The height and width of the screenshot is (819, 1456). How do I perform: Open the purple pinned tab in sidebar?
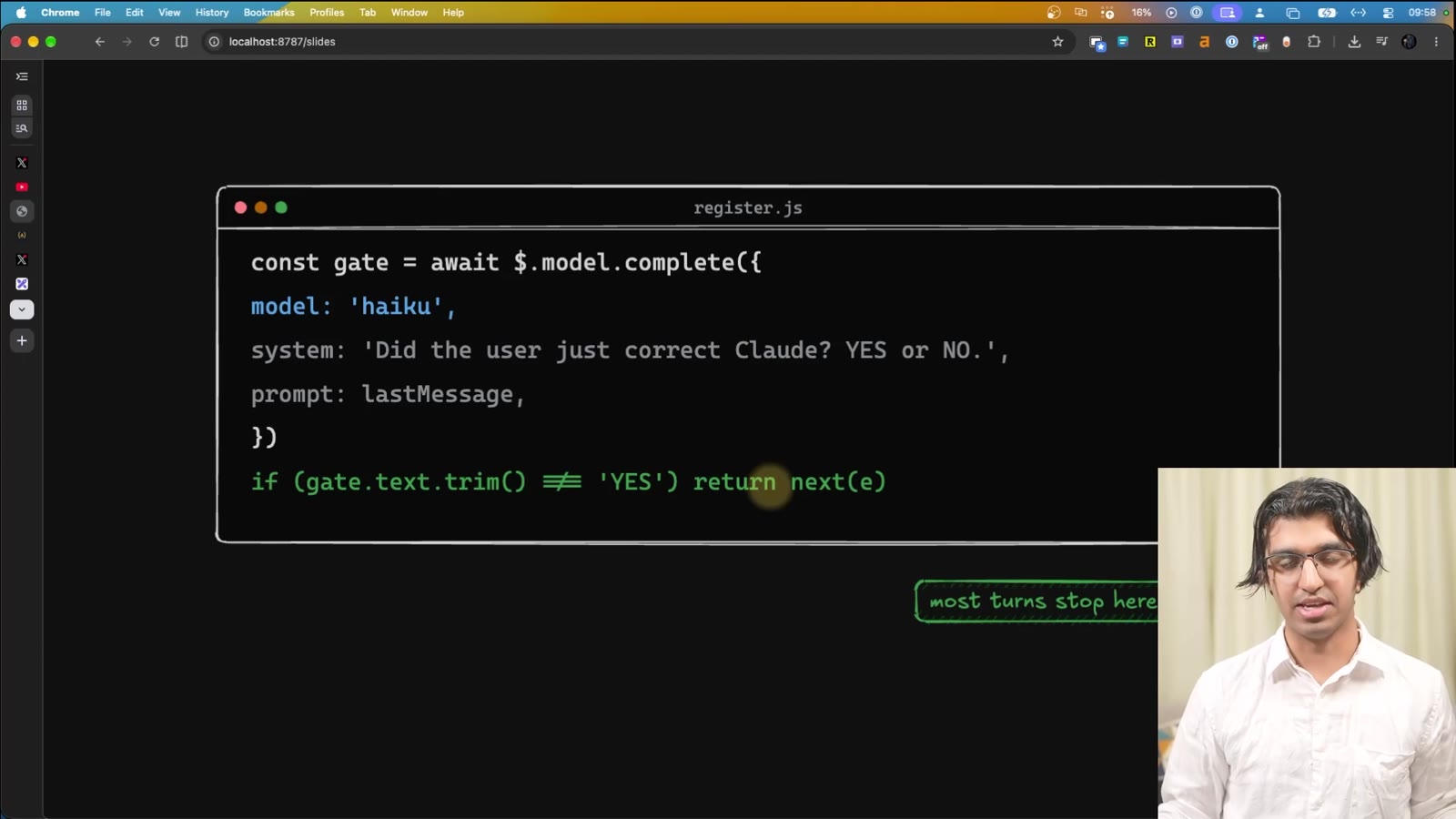pos(22,284)
